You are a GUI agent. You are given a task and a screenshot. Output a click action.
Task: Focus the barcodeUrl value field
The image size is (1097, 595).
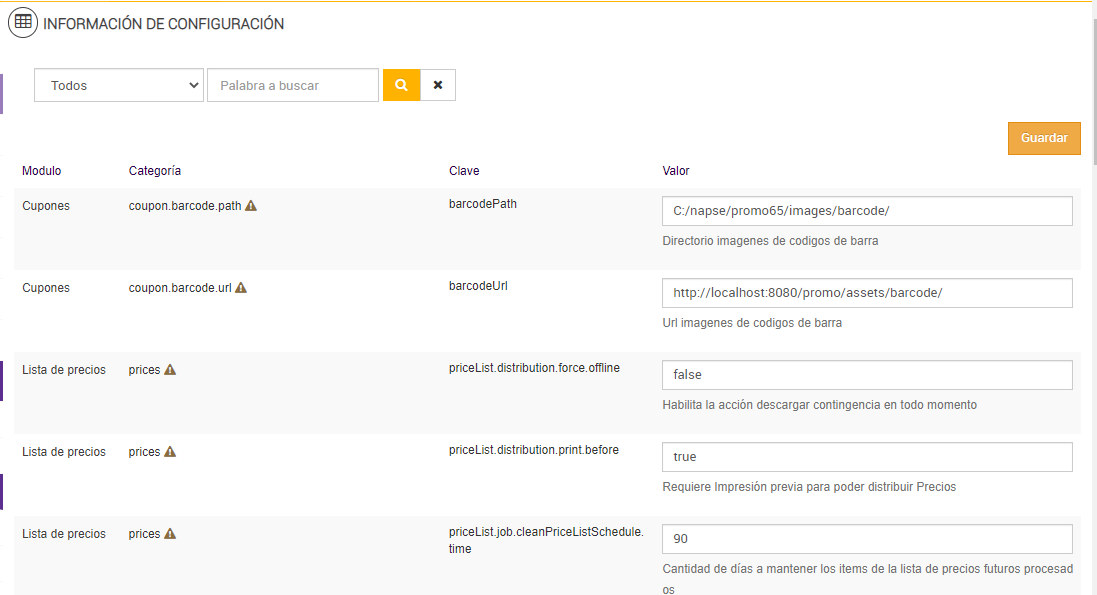click(x=867, y=293)
